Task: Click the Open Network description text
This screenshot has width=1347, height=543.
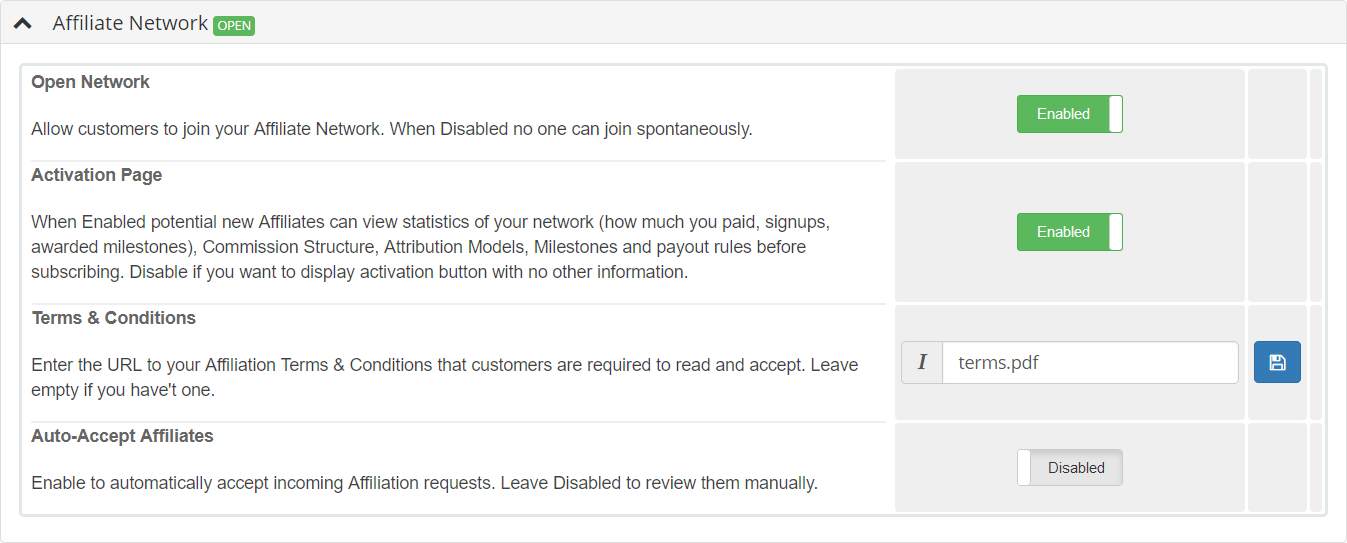Action: 391,129
